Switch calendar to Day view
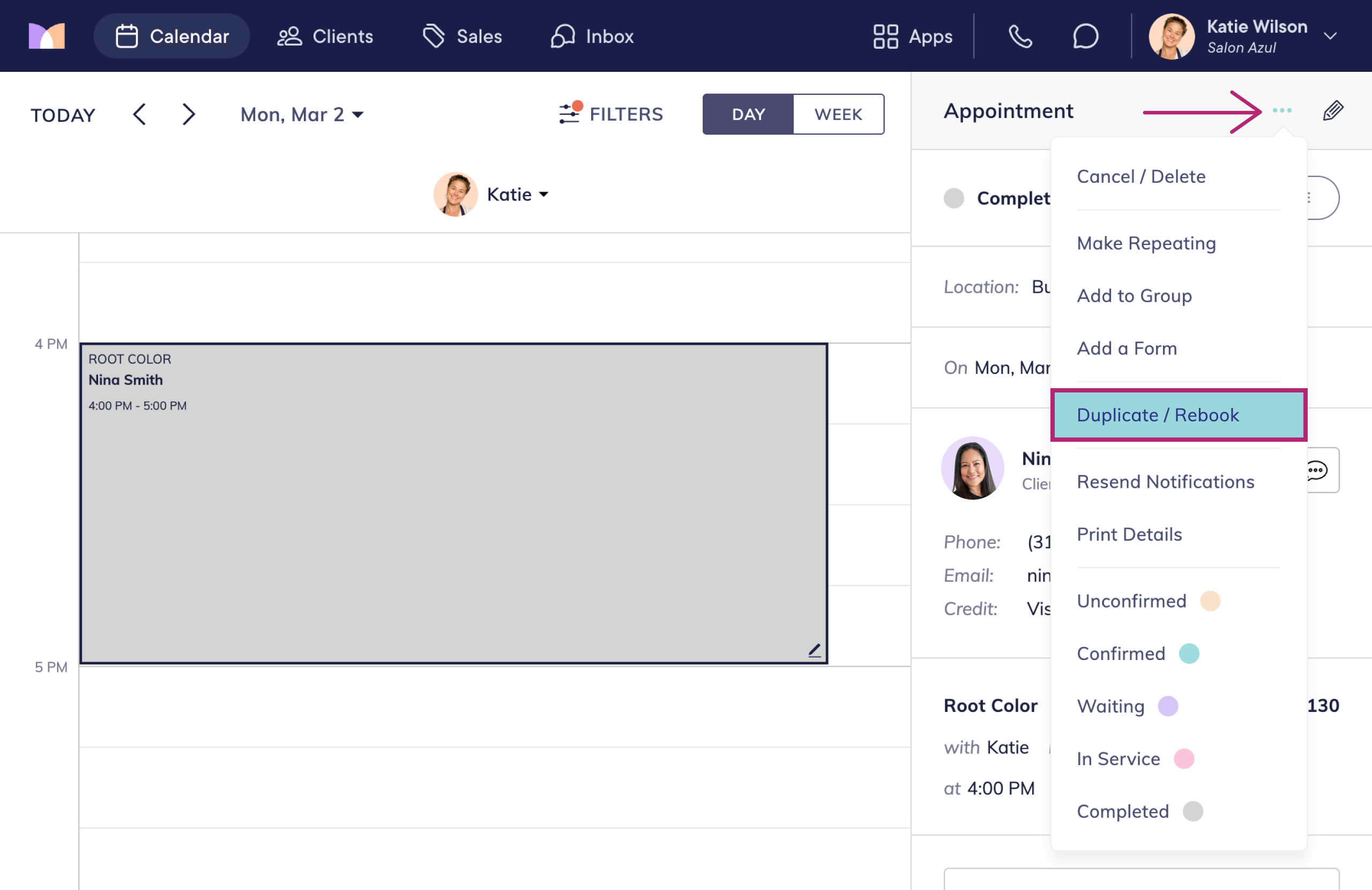Screen dimensions: 1372x890 (748, 114)
